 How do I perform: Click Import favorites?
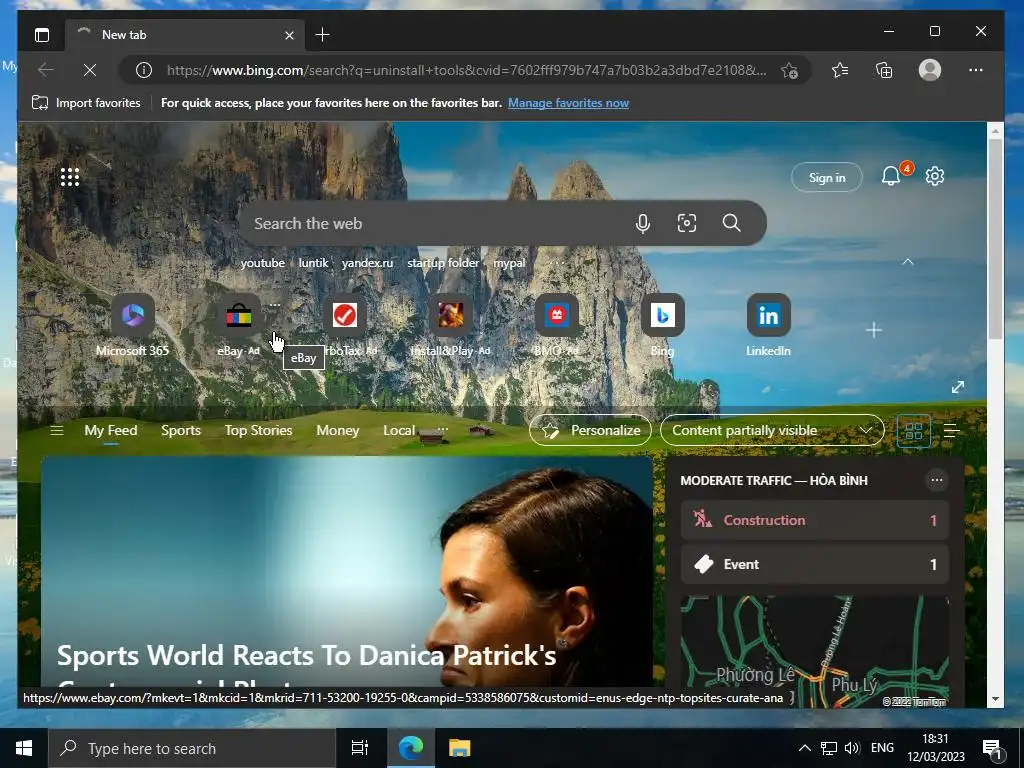point(86,103)
